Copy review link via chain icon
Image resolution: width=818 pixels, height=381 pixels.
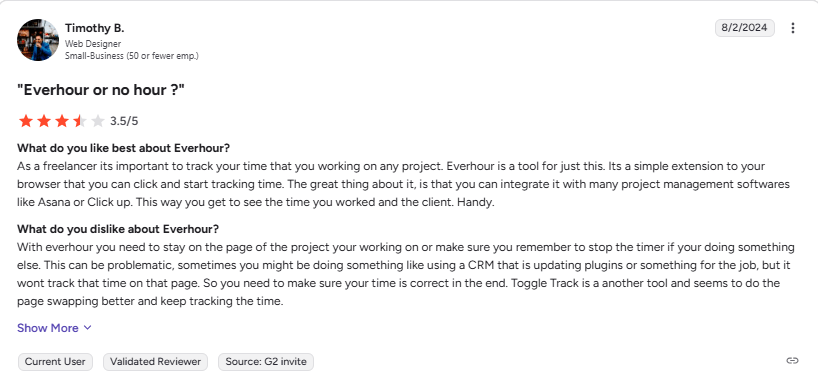click(x=792, y=361)
